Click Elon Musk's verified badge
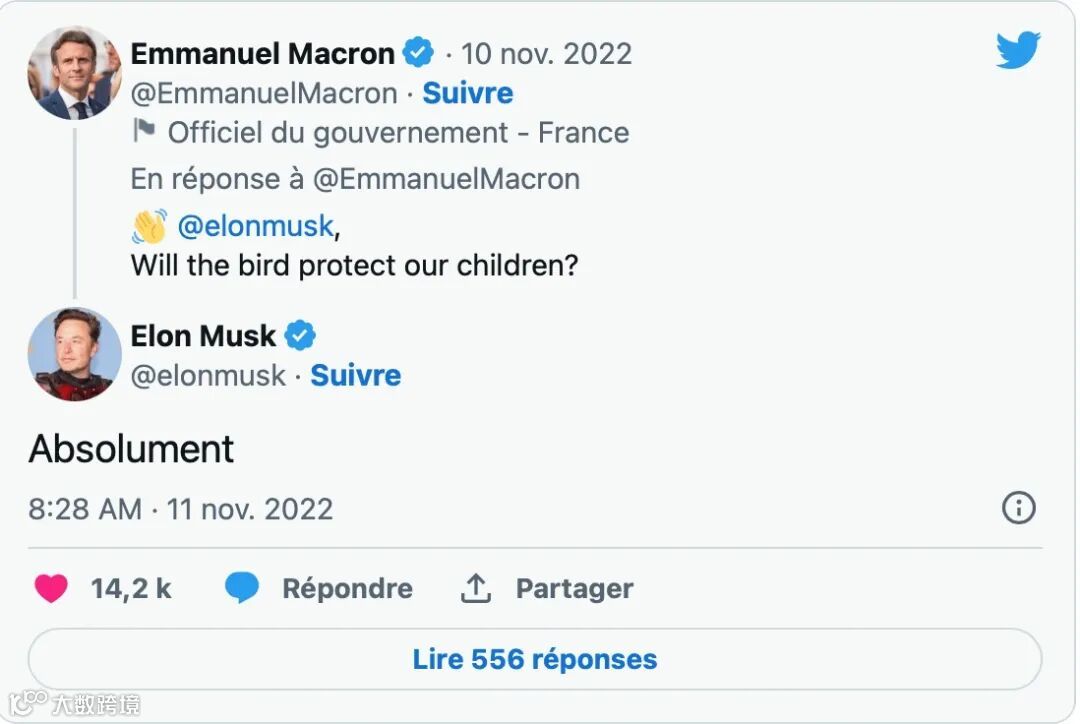 300,335
